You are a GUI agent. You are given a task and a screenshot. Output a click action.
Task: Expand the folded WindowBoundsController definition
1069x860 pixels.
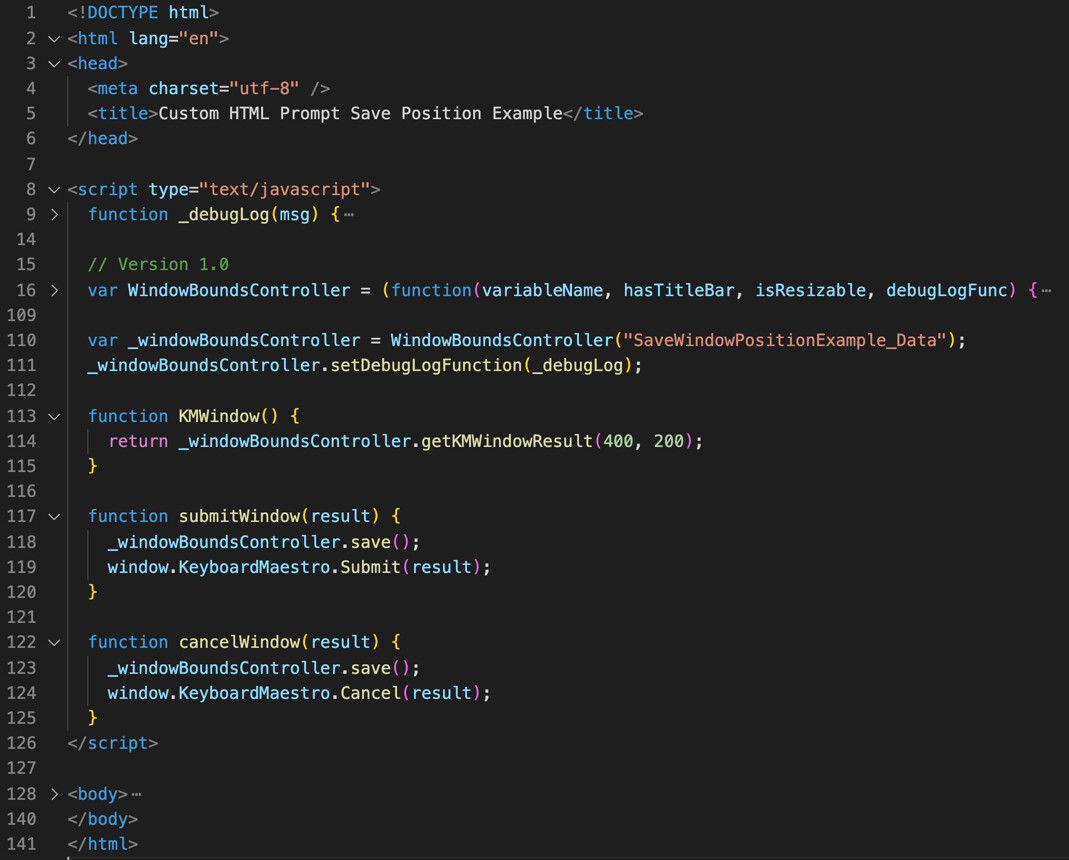54,291
